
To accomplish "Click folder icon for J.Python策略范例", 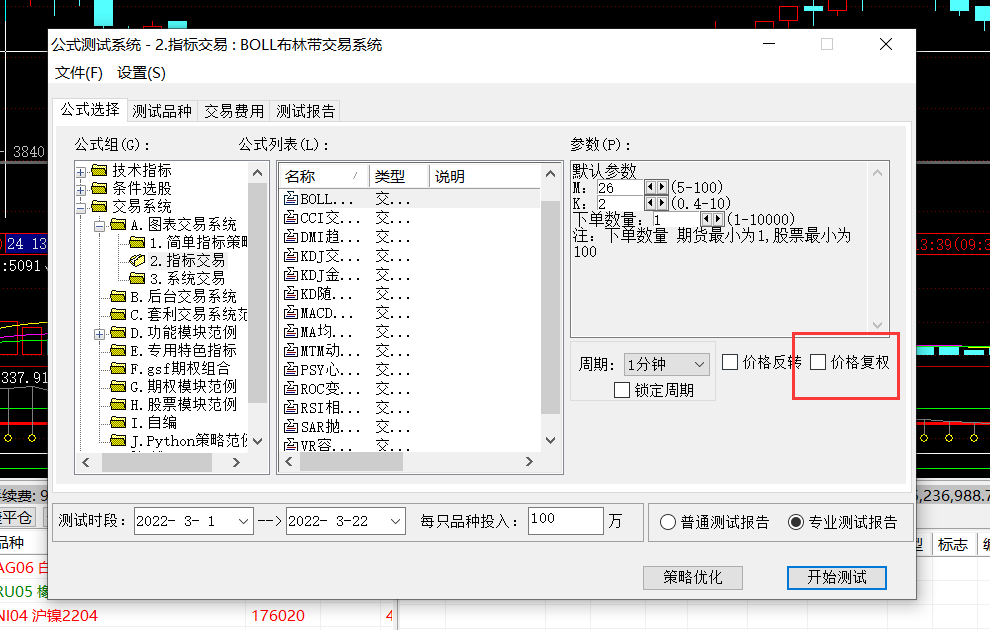I will 118,441.
